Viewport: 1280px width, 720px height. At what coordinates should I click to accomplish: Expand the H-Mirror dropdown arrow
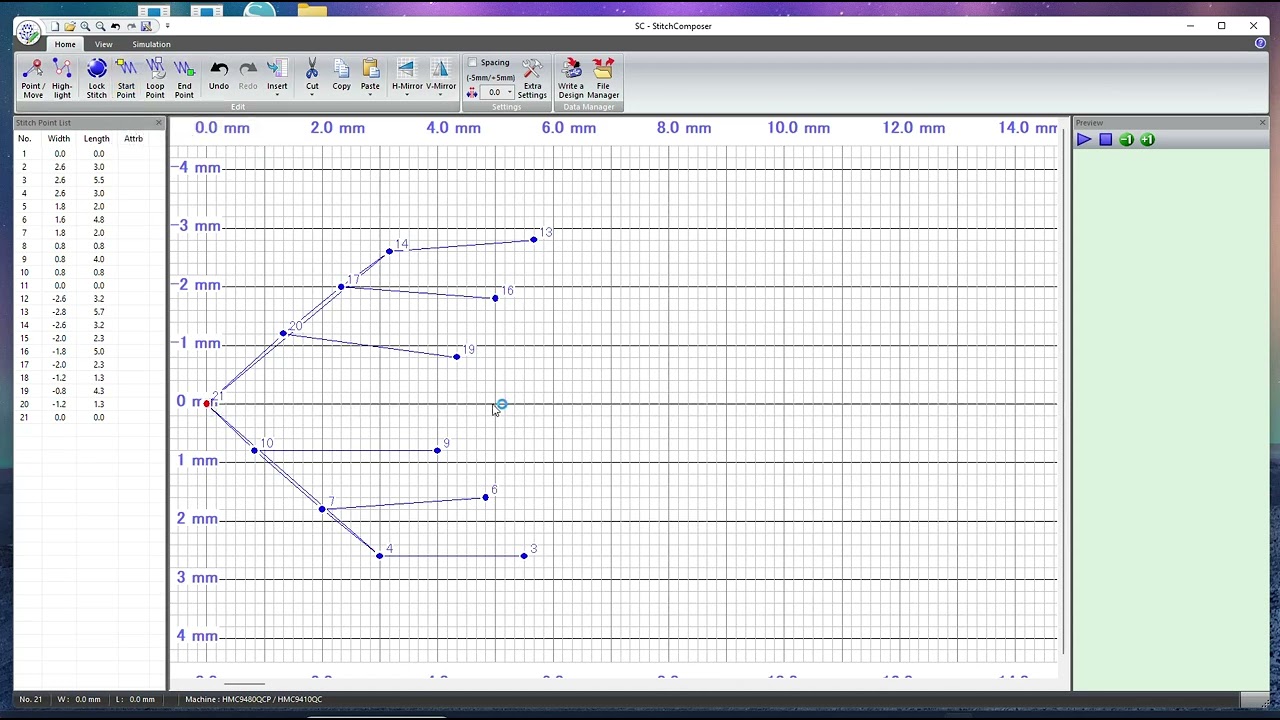pos(407,95)
